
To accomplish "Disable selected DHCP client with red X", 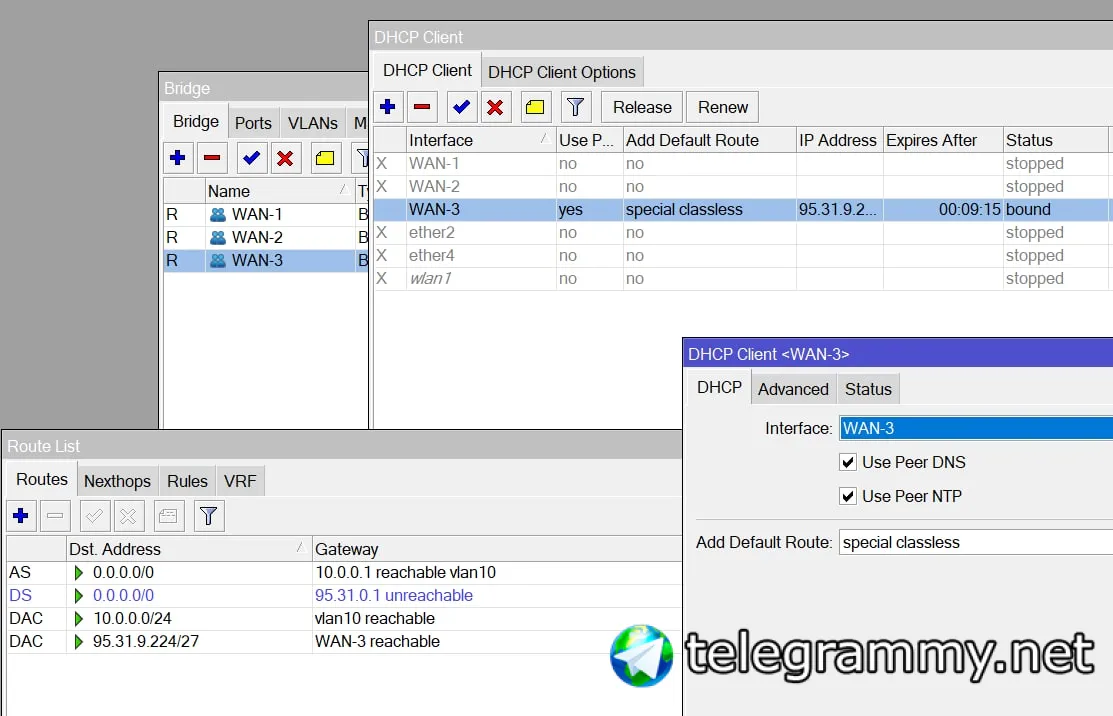I will point(495,107).
